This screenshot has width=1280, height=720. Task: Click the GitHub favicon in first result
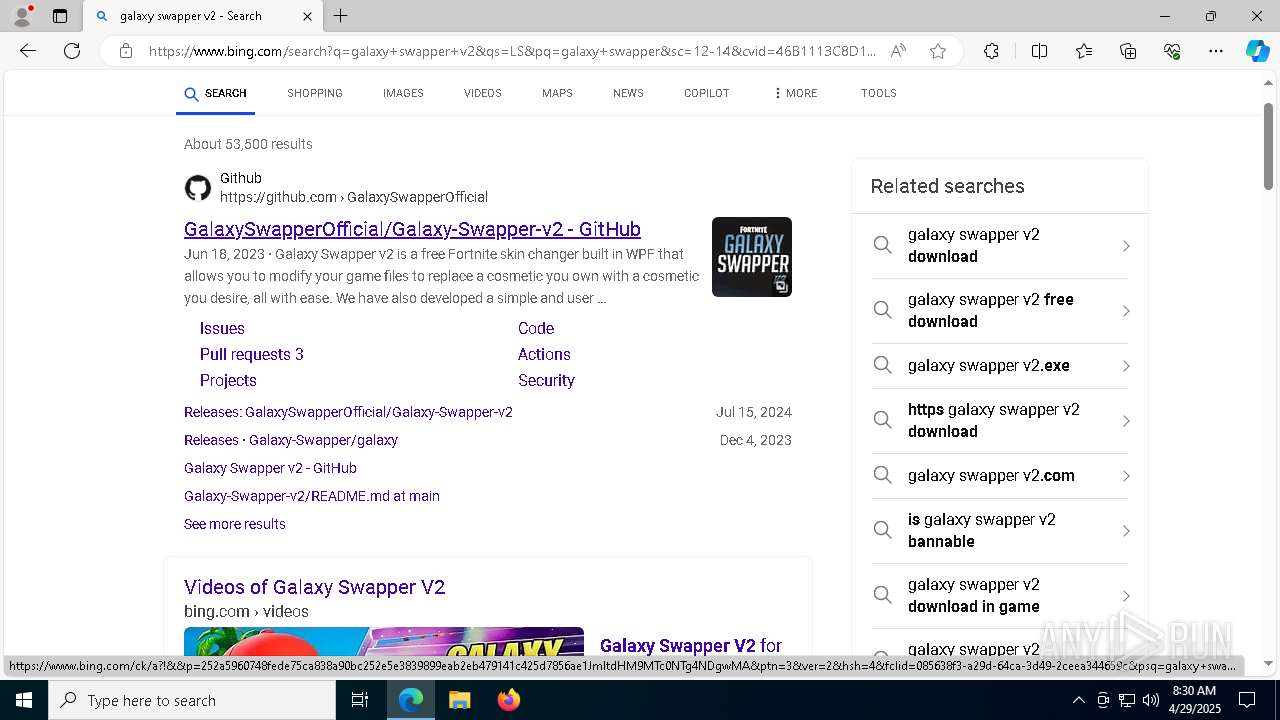pos(198,188)
